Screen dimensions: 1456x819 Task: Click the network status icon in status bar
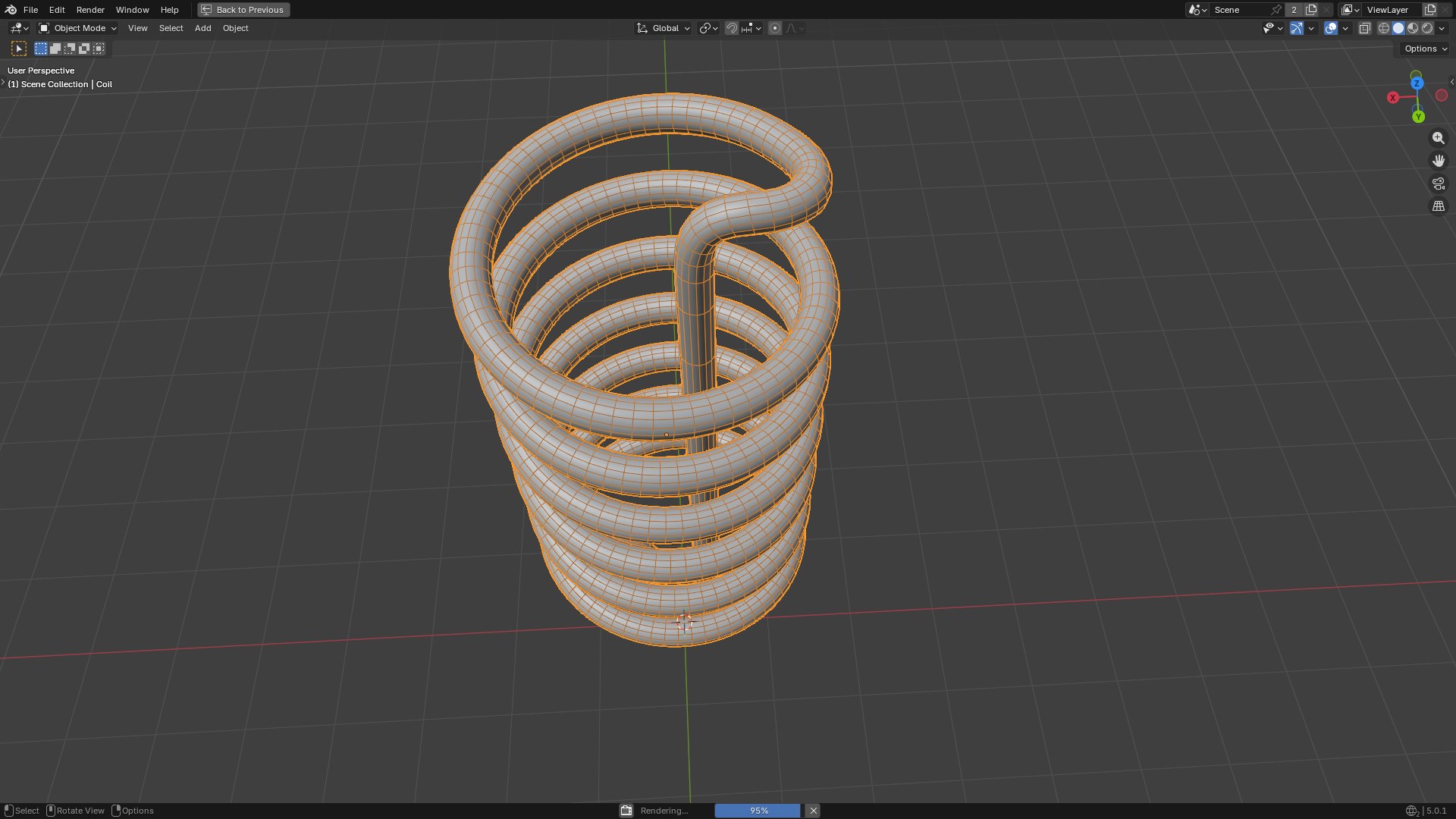[x=1412, y=811]
